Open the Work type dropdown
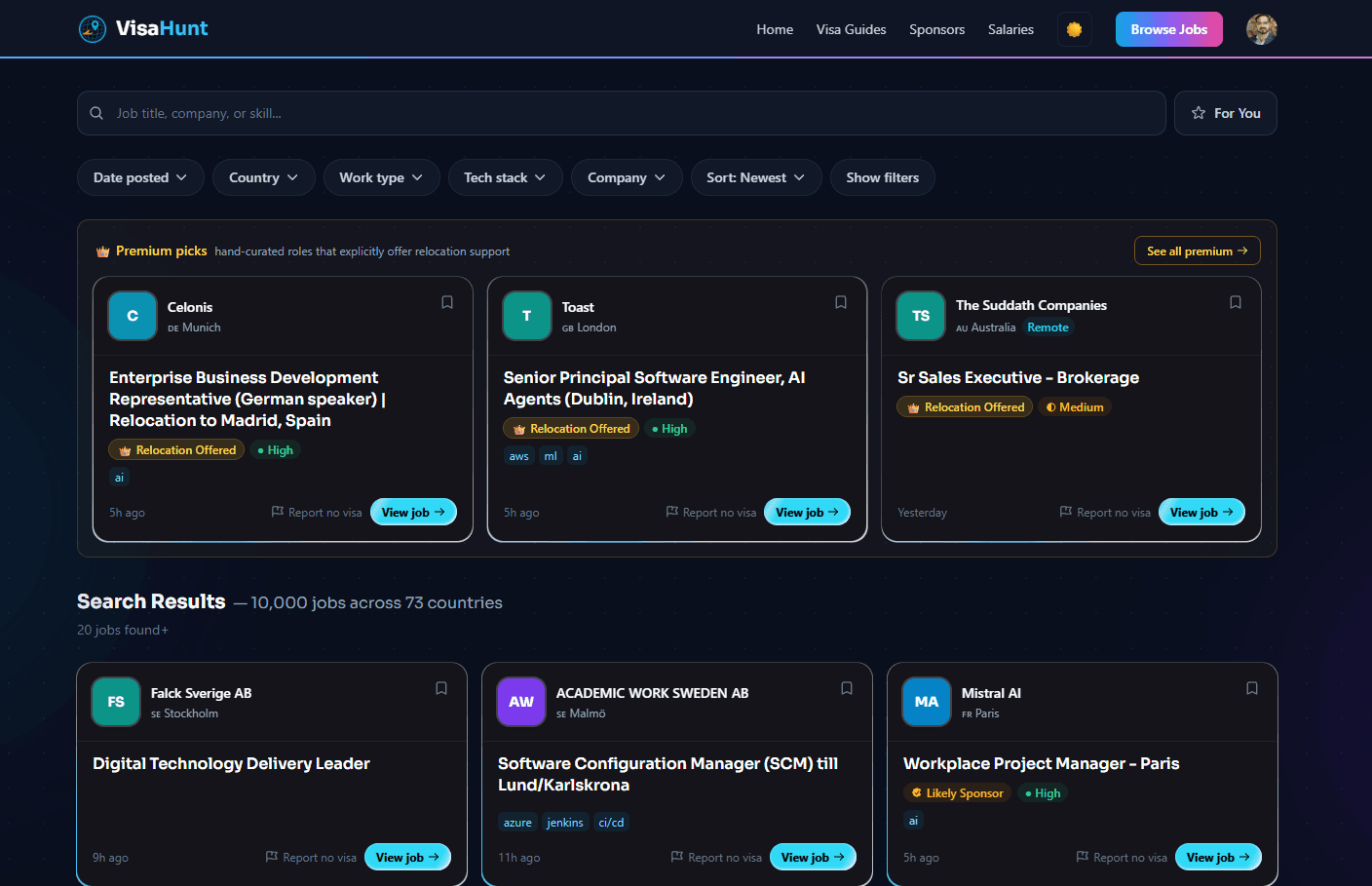 [x=381, y=177]
